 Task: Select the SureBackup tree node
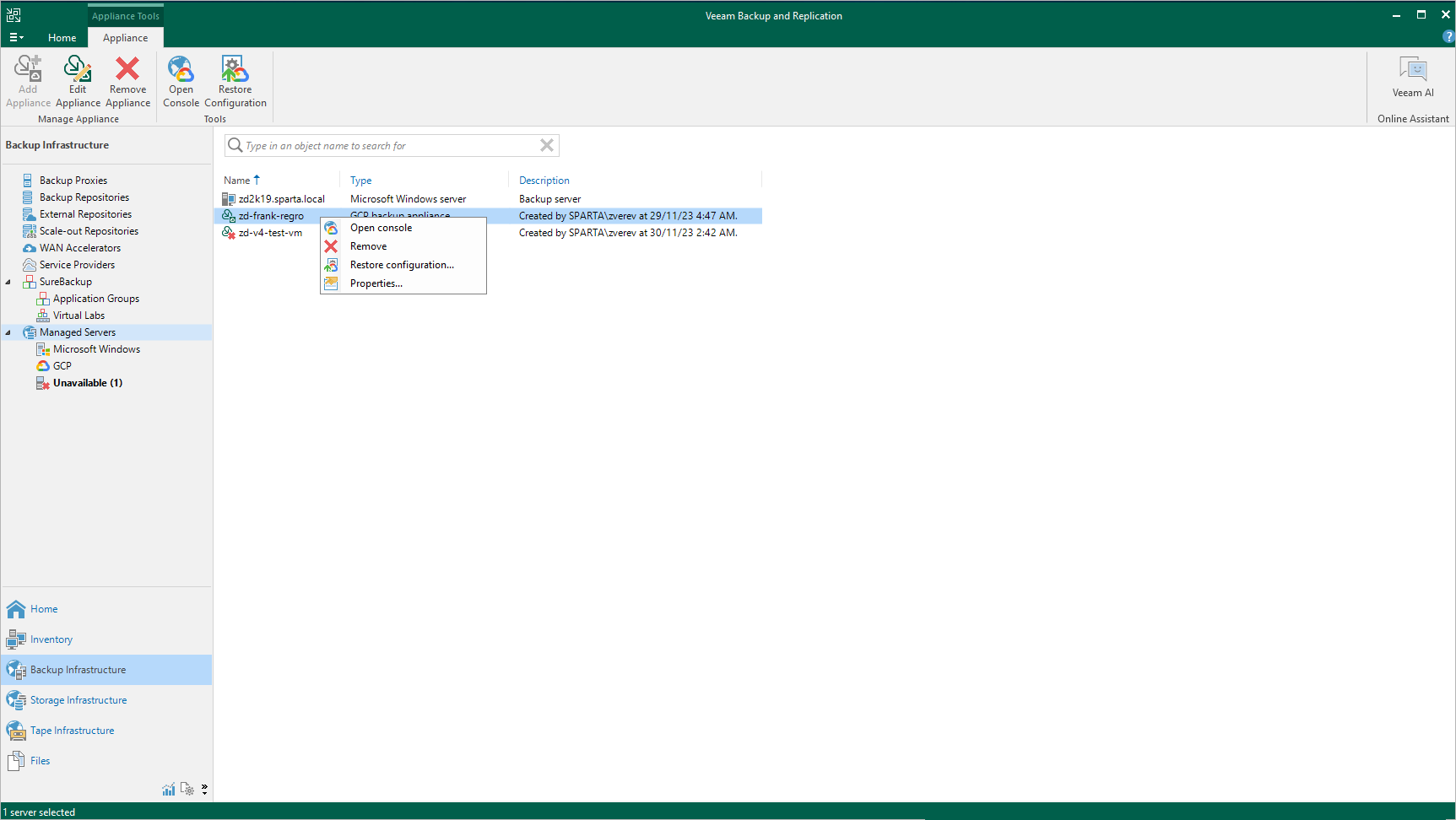66,282
